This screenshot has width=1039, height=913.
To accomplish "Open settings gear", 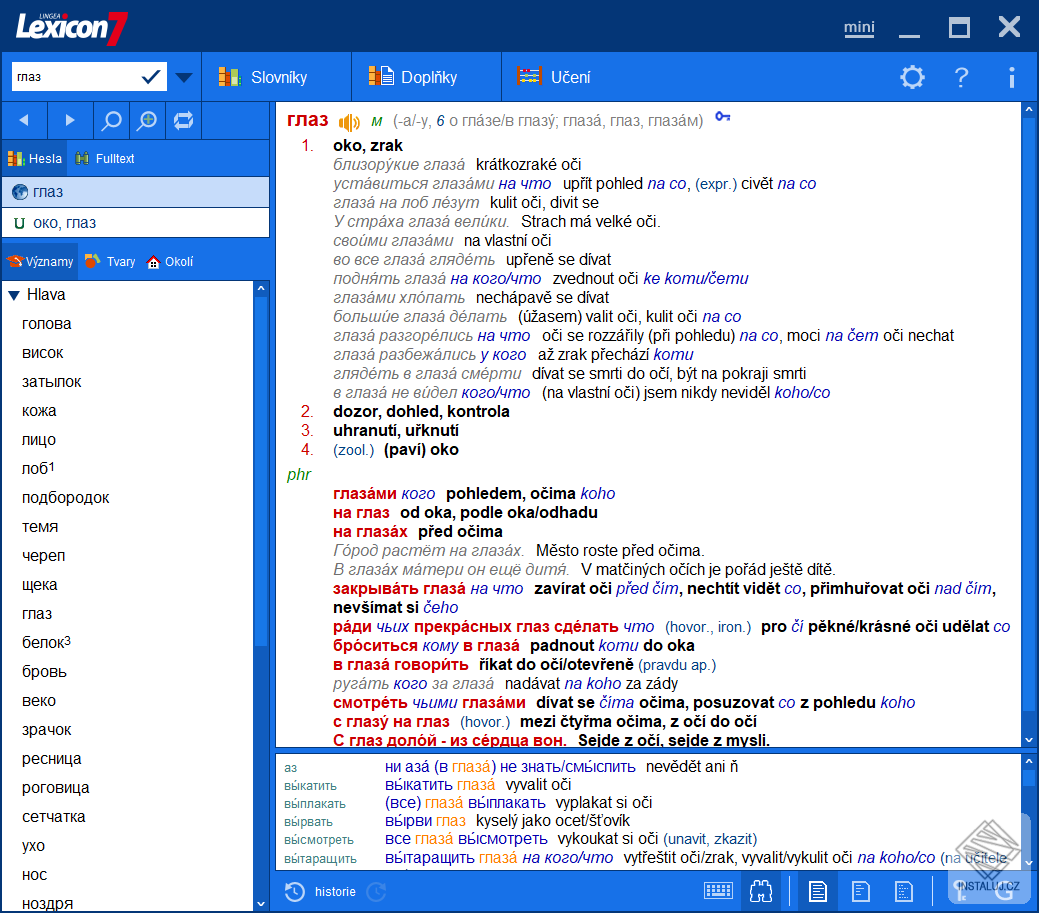I will coord(912,78).
